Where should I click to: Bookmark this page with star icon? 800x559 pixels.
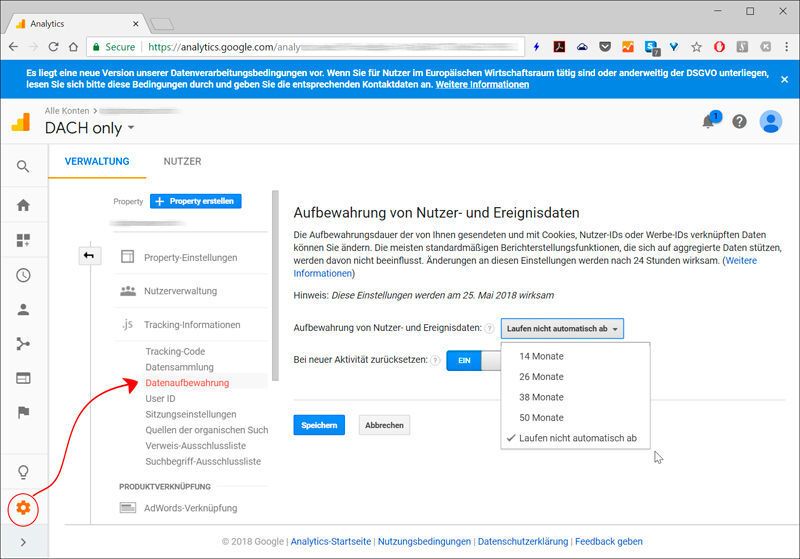pyautogui.click(x=696, y=47)
